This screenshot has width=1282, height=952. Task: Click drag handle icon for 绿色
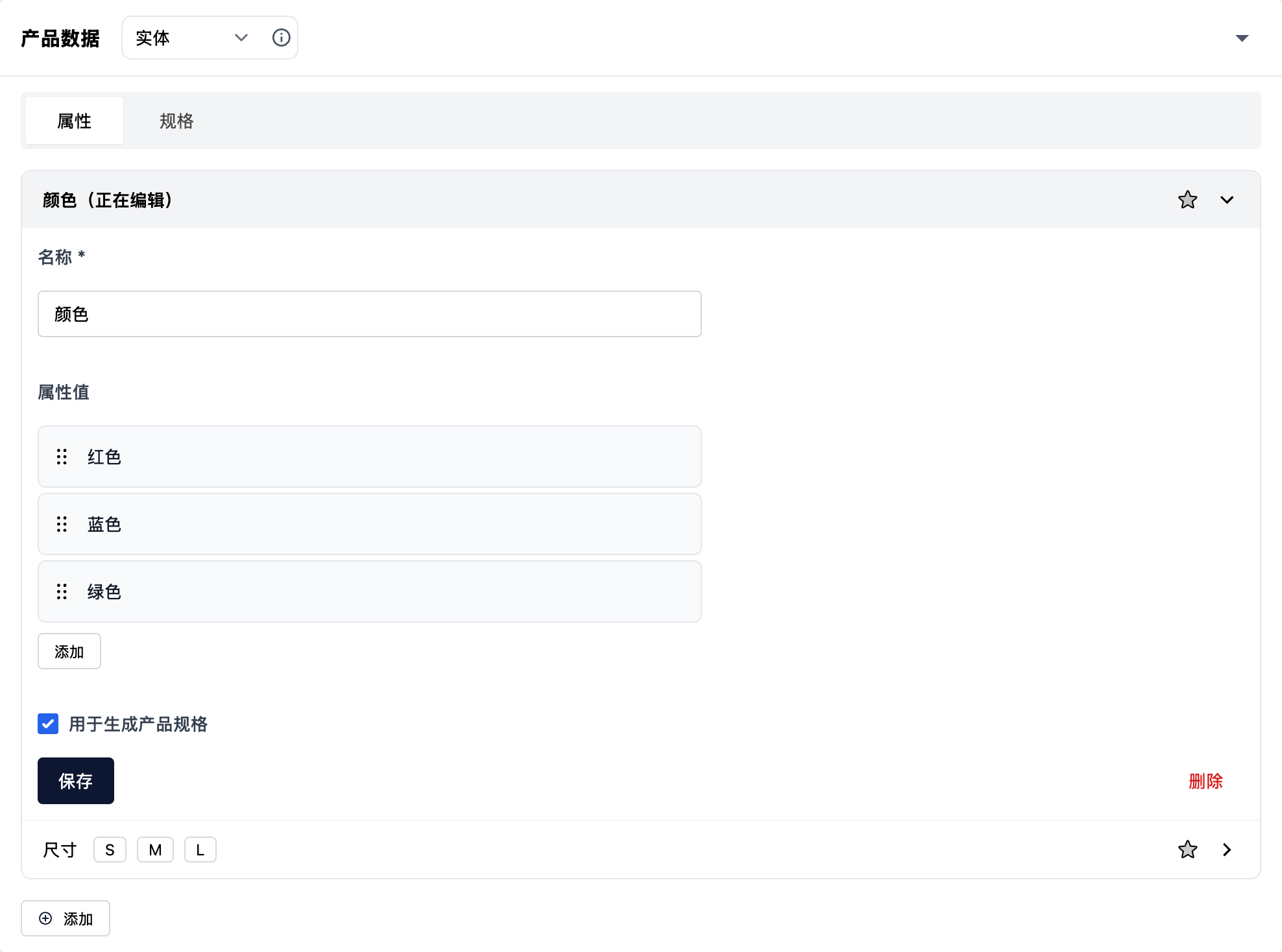pyautogui.click(x=62, y=591)
